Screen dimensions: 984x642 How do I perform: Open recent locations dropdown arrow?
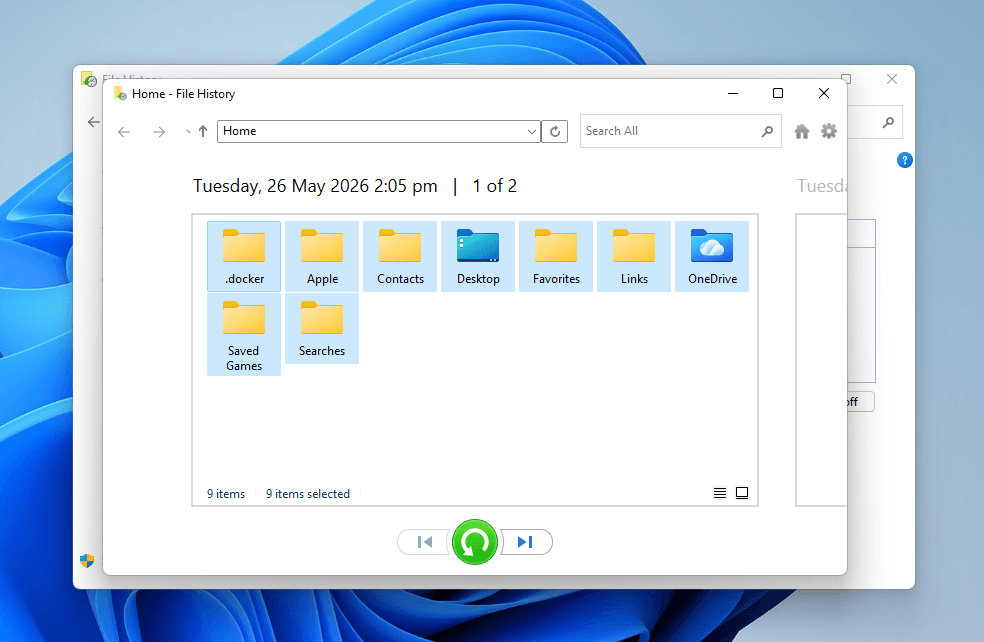click(188, 132)
